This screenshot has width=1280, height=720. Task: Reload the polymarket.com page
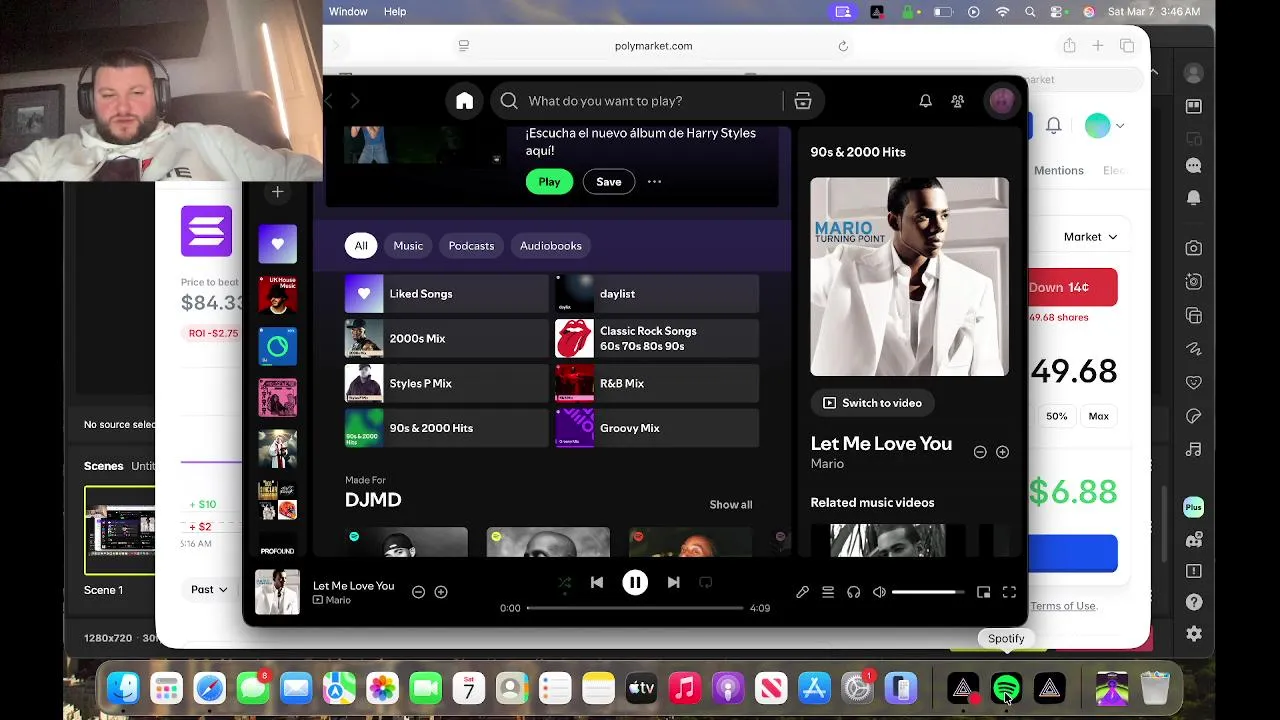point(843,46)
